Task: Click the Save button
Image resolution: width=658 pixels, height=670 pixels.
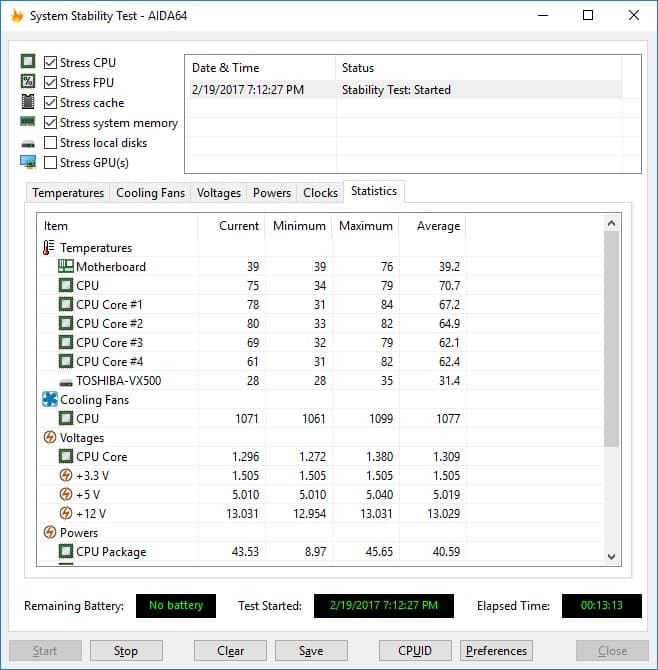Action: click(311, 651)
